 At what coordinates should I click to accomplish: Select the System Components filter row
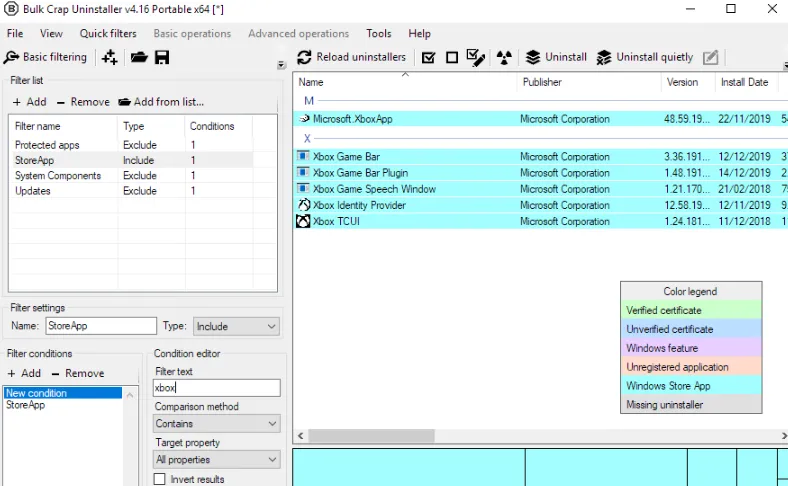[x=131, y=175]
